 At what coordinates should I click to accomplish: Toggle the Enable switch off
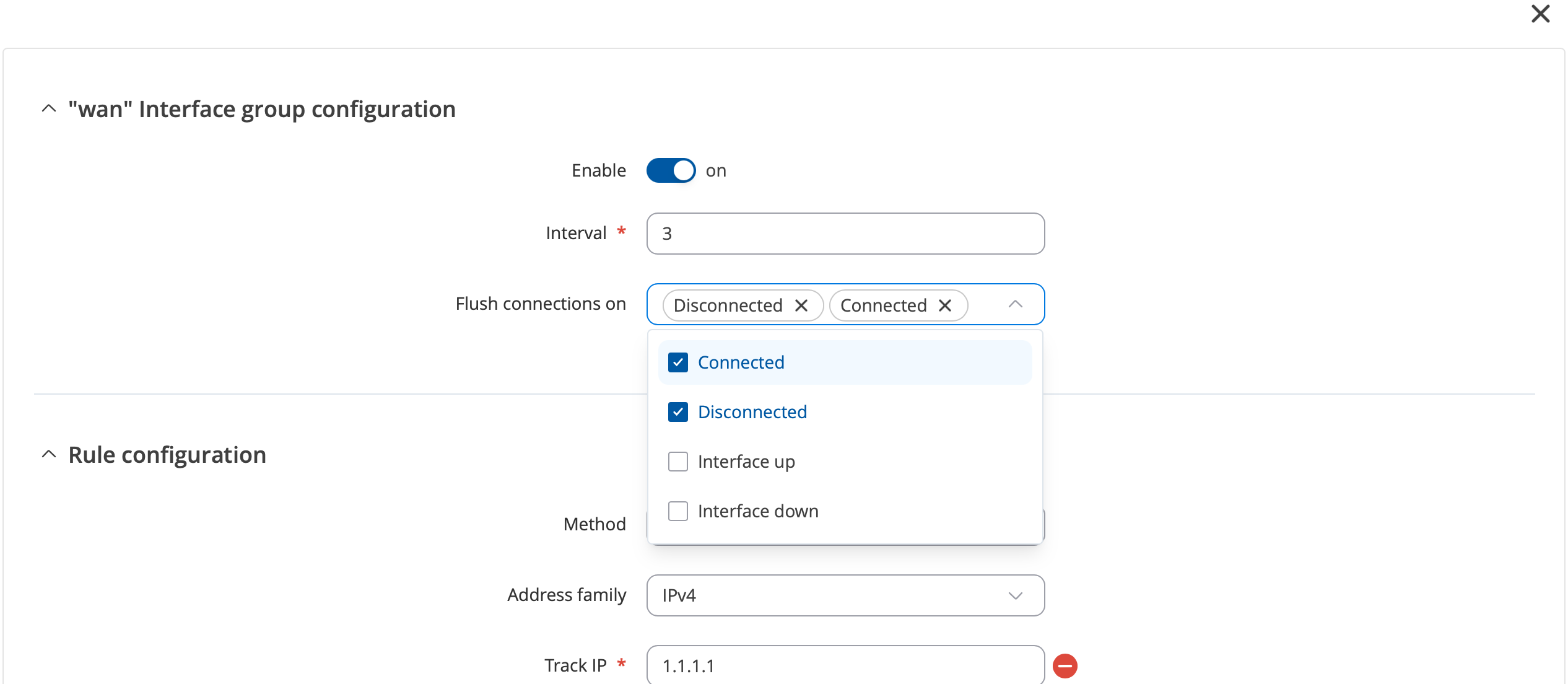(x=671, y=170)
